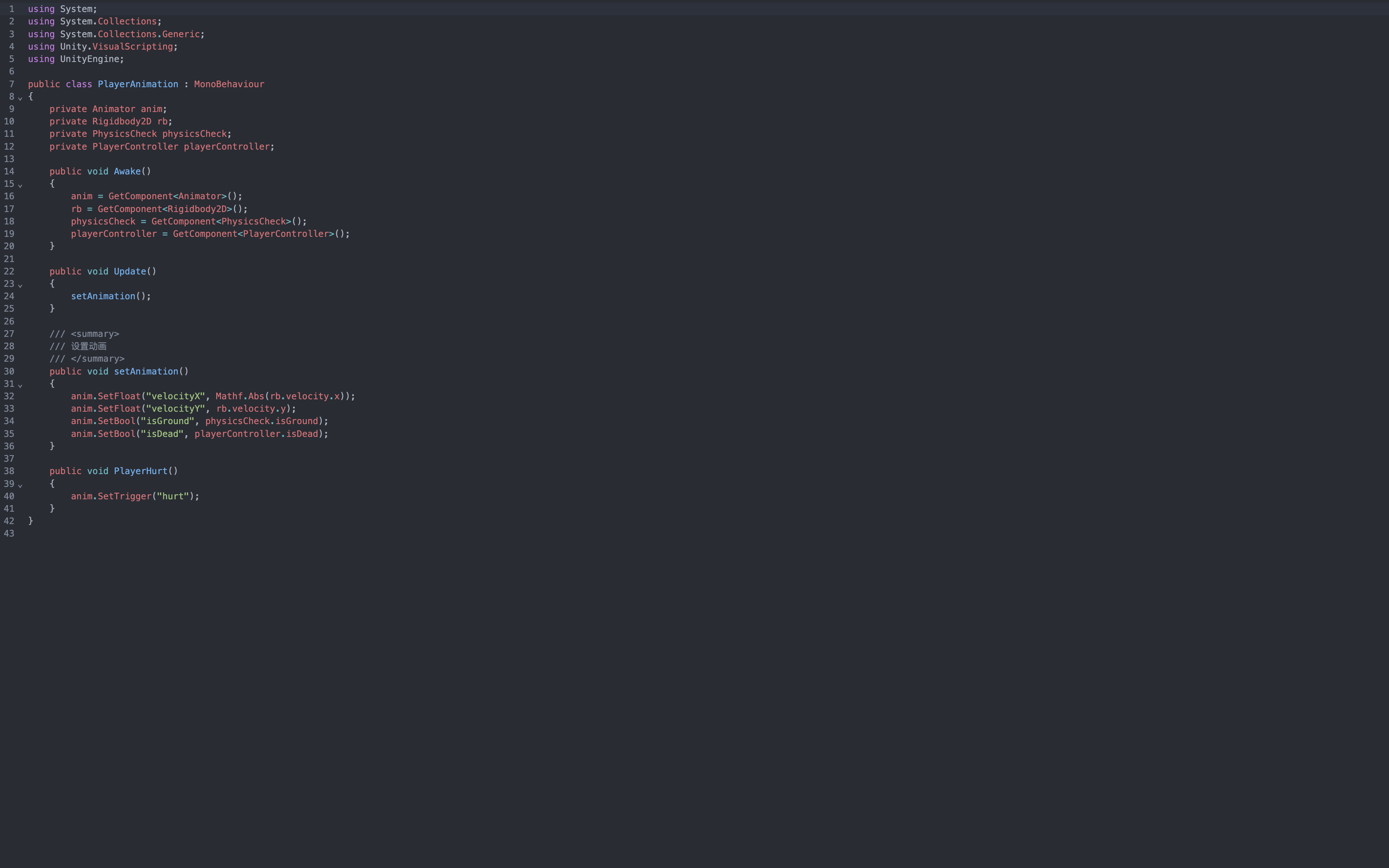The image size is (1389, 868).
Task: Click empty editor area below the code
Action: coord(689,689)
